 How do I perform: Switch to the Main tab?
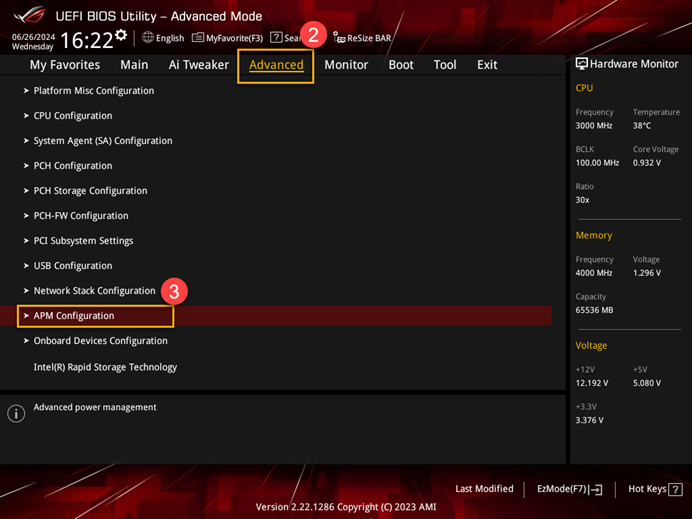click(134, 65)
